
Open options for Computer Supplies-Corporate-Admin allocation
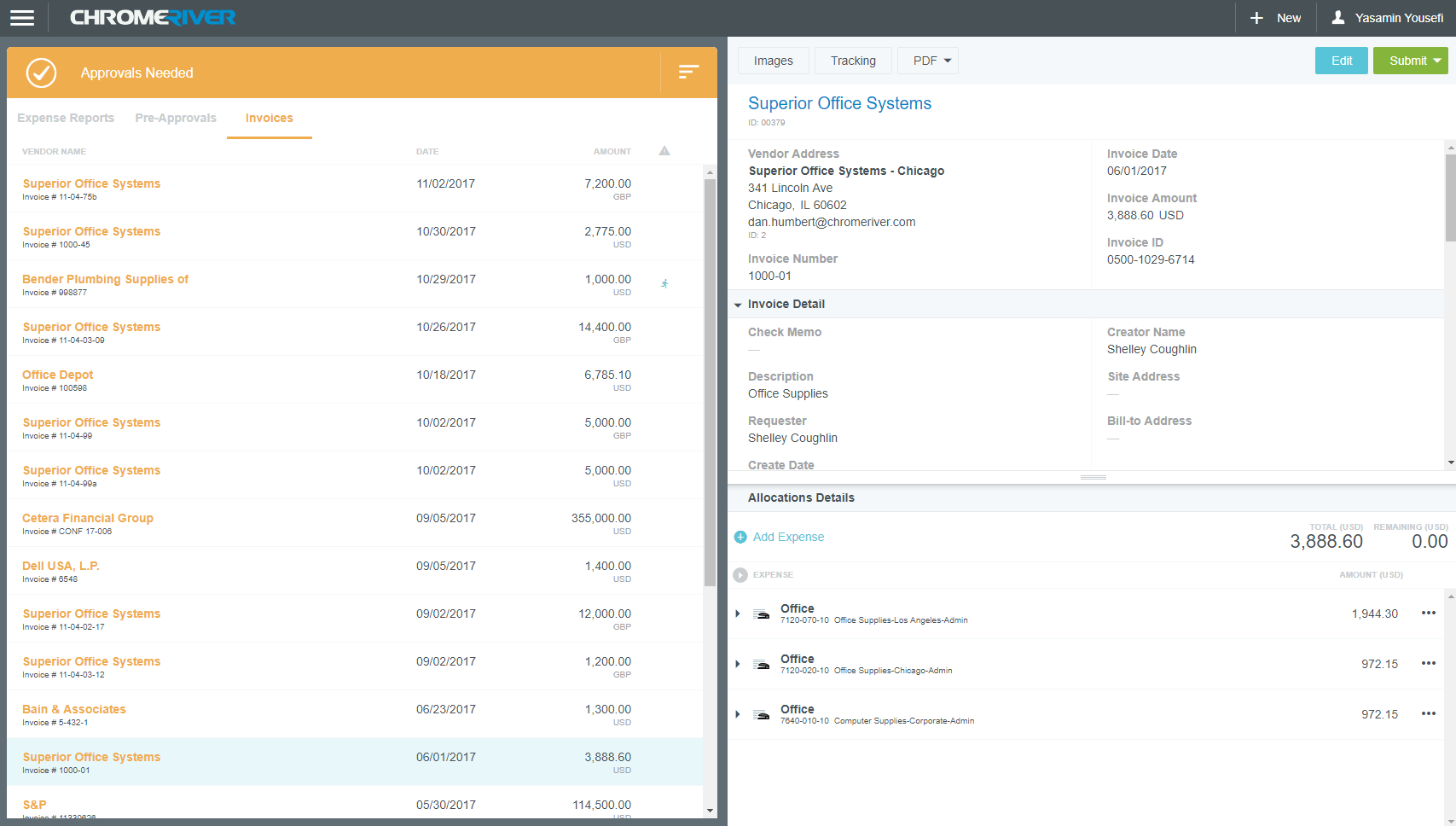[x=1428, y=714]
